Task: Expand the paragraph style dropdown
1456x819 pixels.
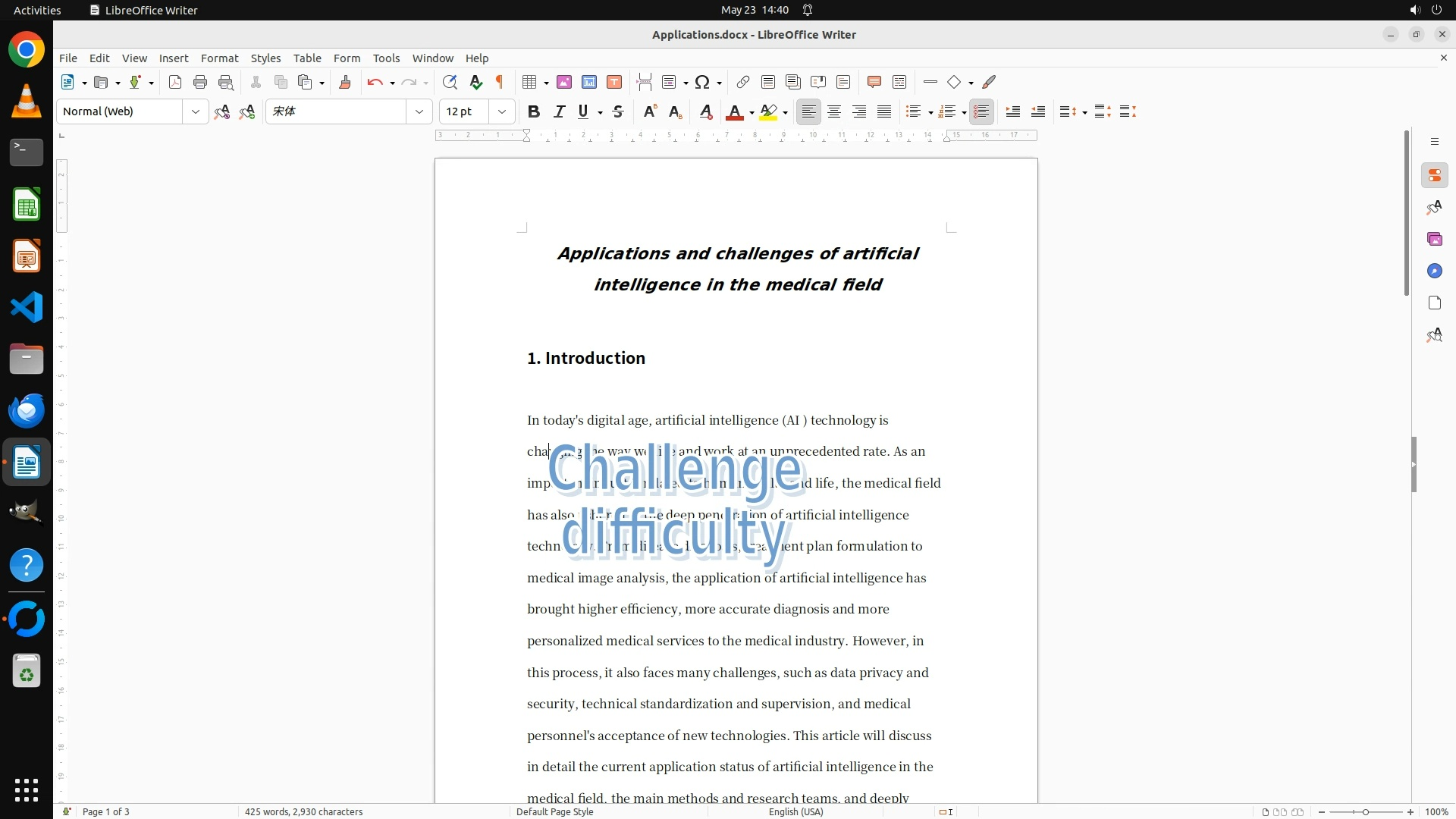Action: [196, 112]
